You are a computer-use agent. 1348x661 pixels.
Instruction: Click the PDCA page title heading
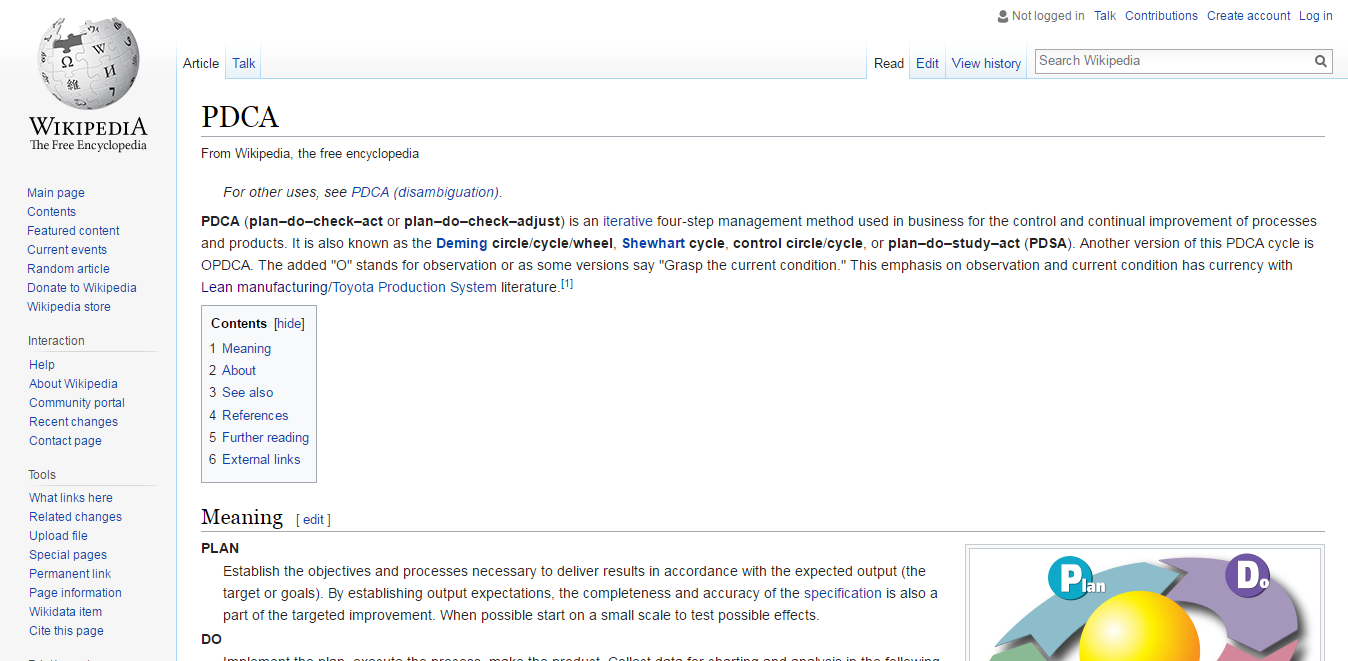click(x=240, y=117)
